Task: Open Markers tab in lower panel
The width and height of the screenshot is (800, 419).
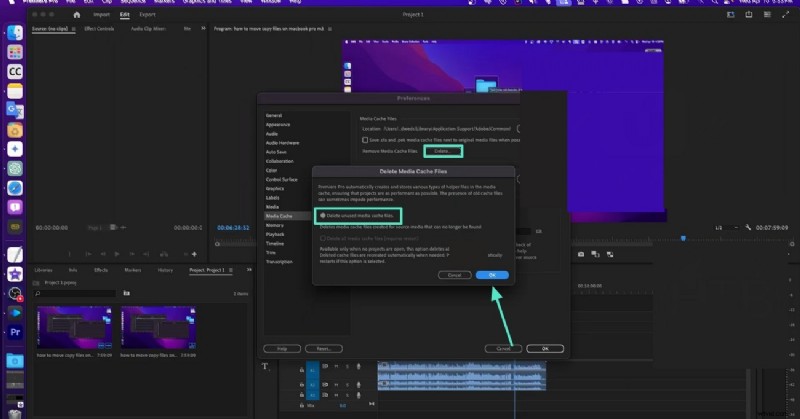Action: 133,270
